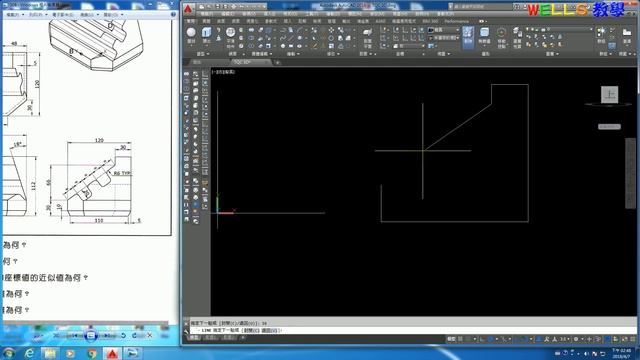
Task: Open the Print menu in photo viewer
Action: 37,14
